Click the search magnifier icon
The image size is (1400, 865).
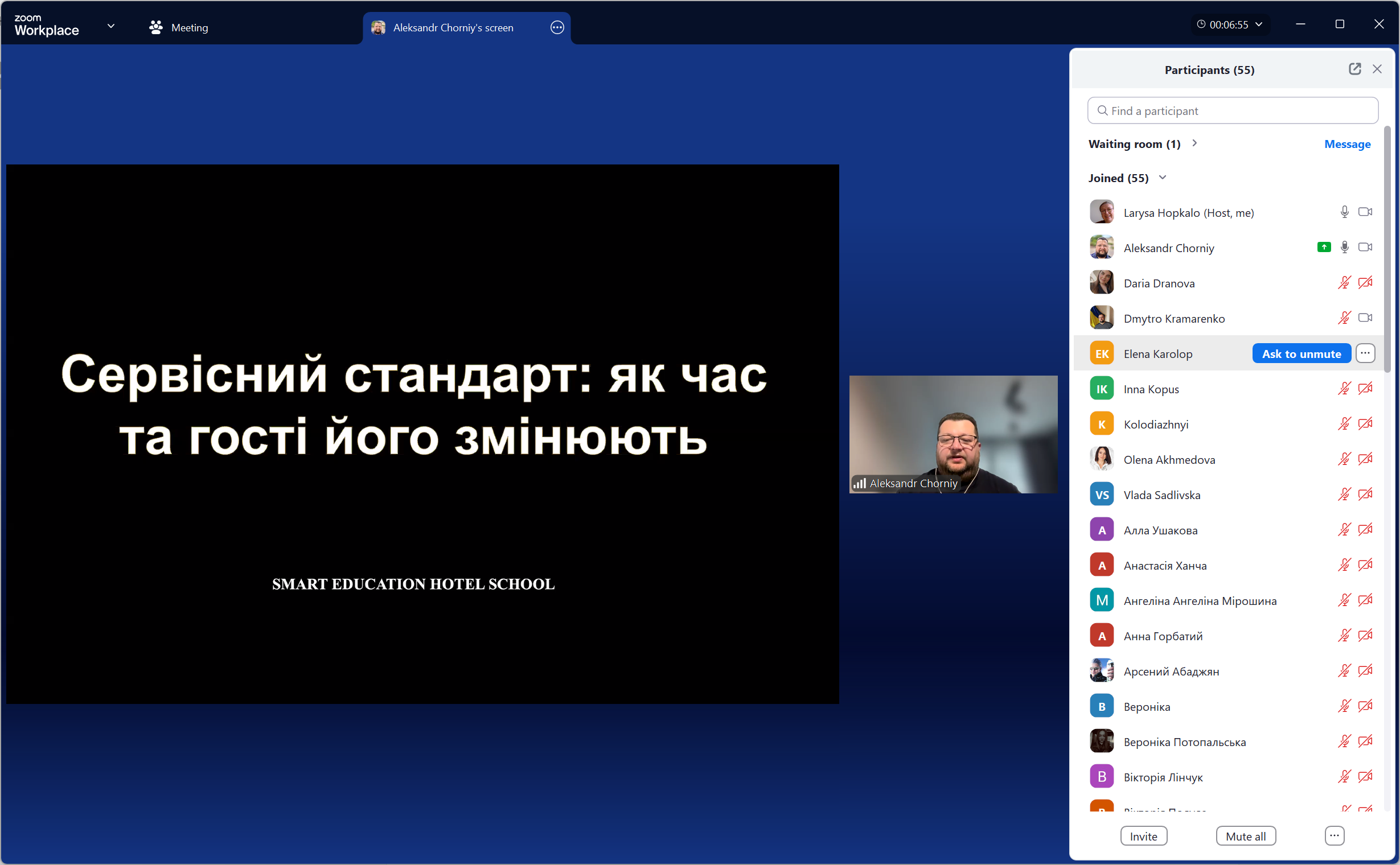tap(1102, 111)
